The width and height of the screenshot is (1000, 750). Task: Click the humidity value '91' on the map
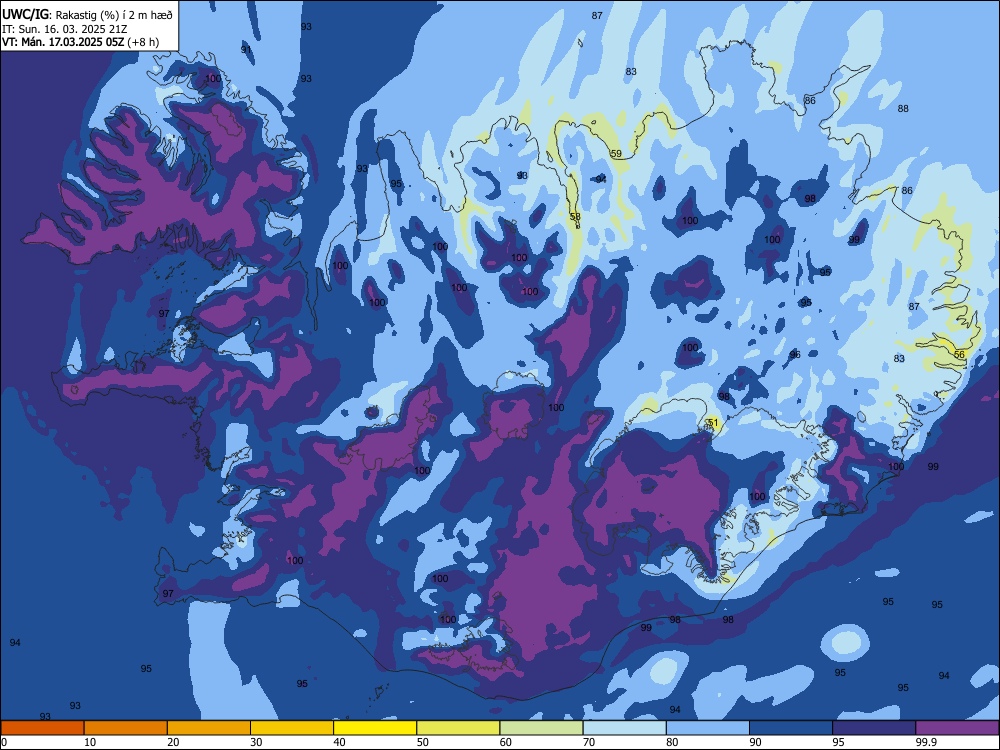coord(246,49)
